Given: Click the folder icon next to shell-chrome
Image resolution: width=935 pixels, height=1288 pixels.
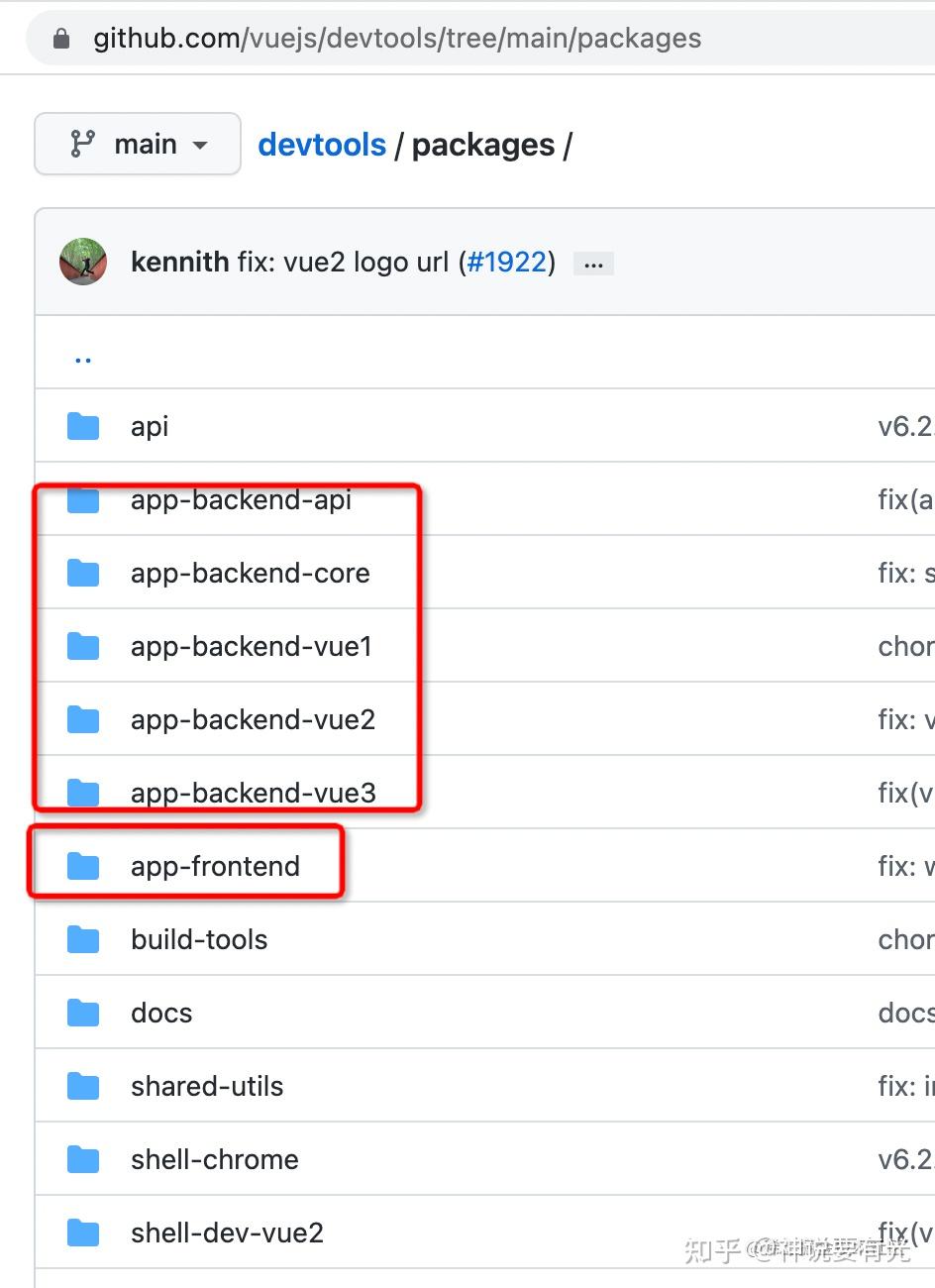Looking at the screenshot, I should click(x=83, y=1159).
